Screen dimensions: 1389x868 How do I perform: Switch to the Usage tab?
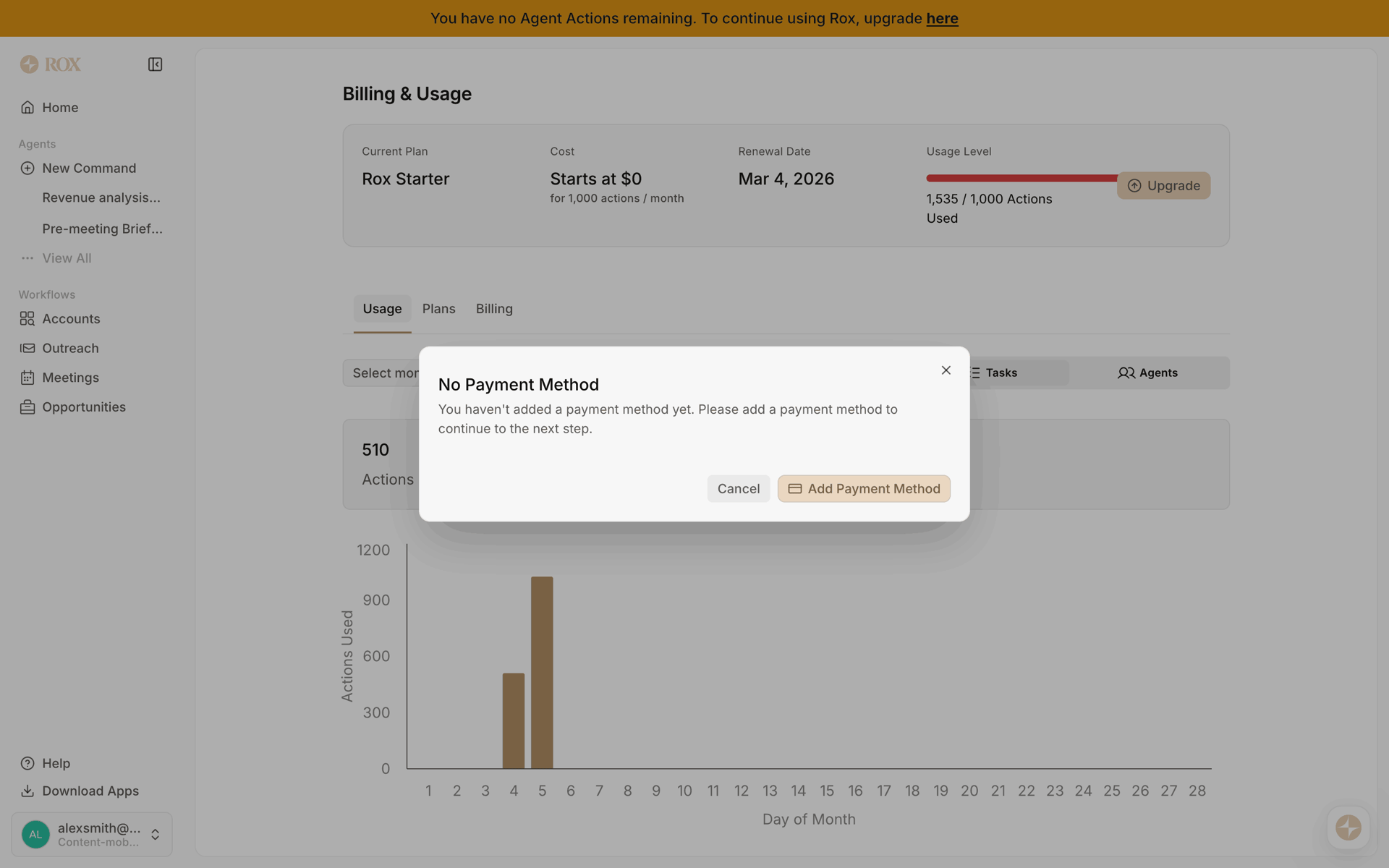(382, 309)
